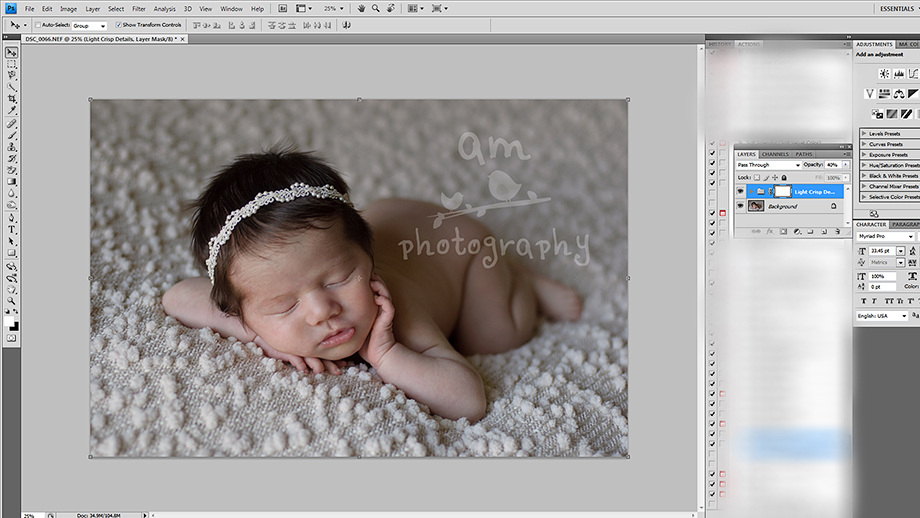Screen dimensions: 920x518
Task: Switch to the Channels tab
Action: [775, 154]
